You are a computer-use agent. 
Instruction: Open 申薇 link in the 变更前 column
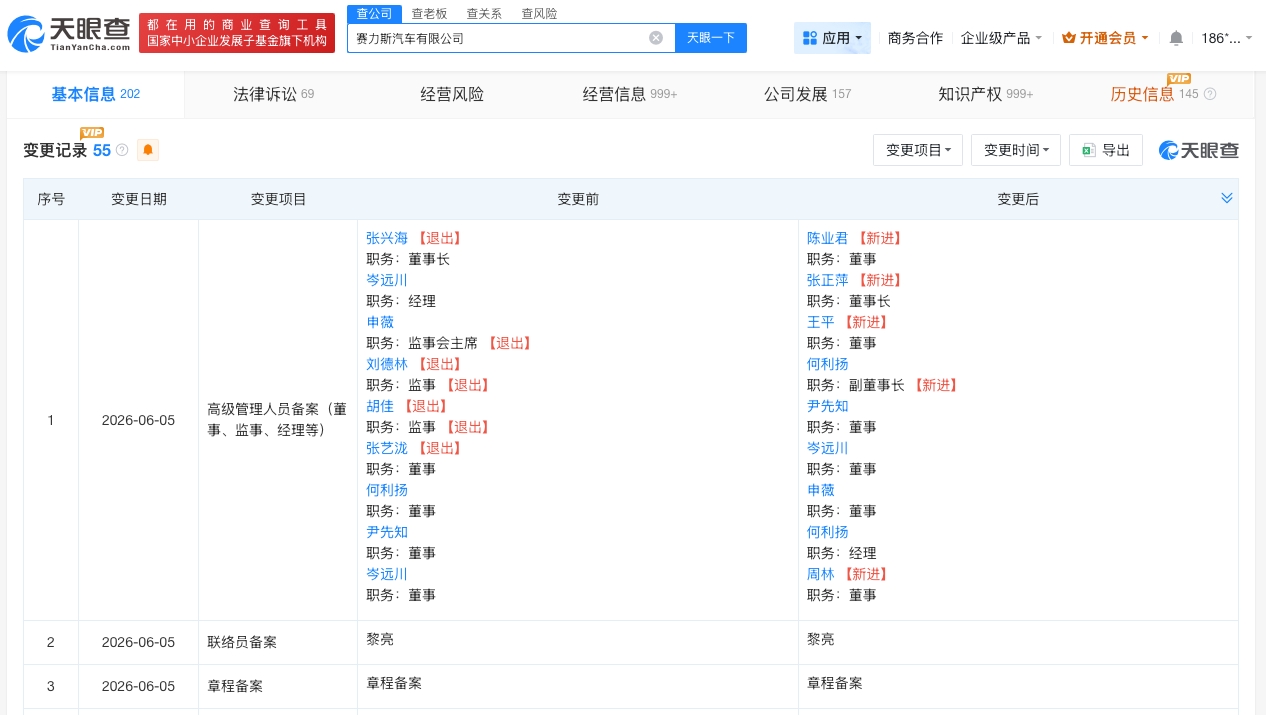pyautogui.click(x=380, y=322)
